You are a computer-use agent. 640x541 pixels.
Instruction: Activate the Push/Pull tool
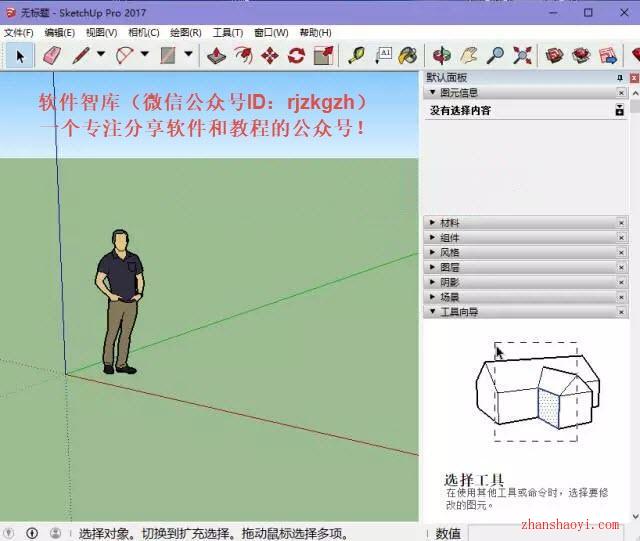[216, 56]
